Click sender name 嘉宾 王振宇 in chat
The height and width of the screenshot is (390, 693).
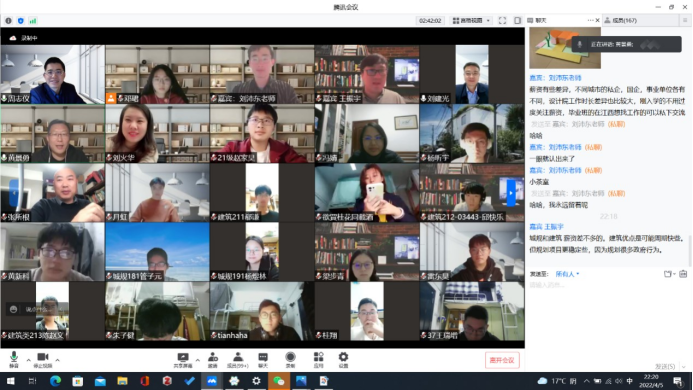tap(546, 226)
